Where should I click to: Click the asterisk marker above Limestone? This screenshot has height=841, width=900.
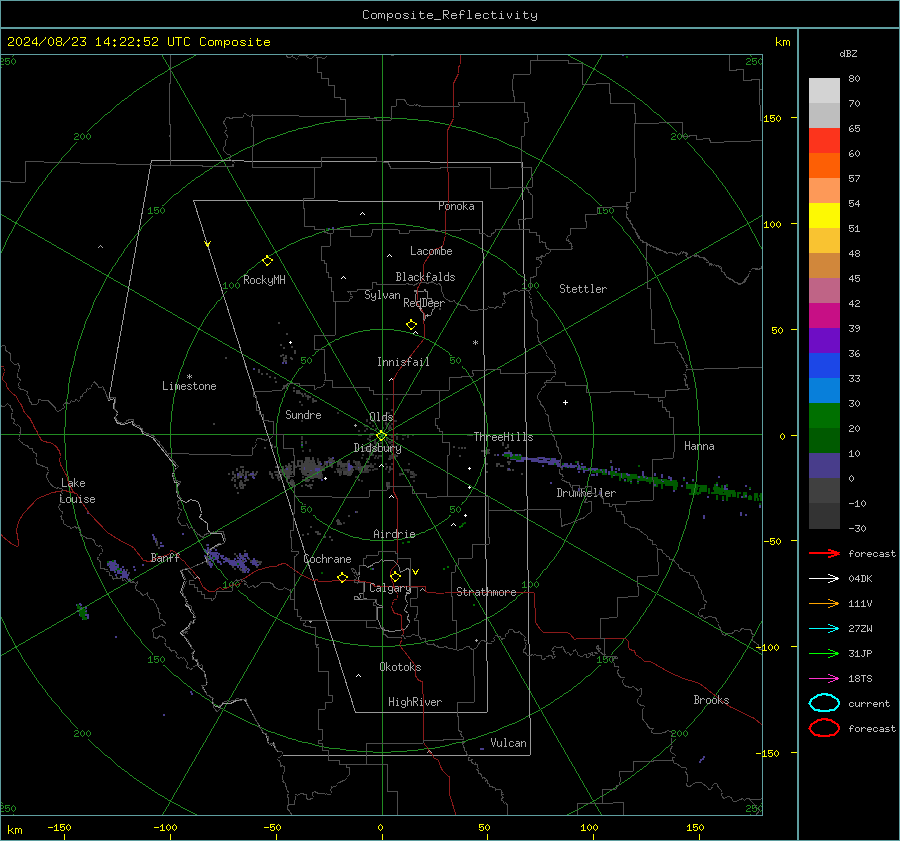[189, 377]
